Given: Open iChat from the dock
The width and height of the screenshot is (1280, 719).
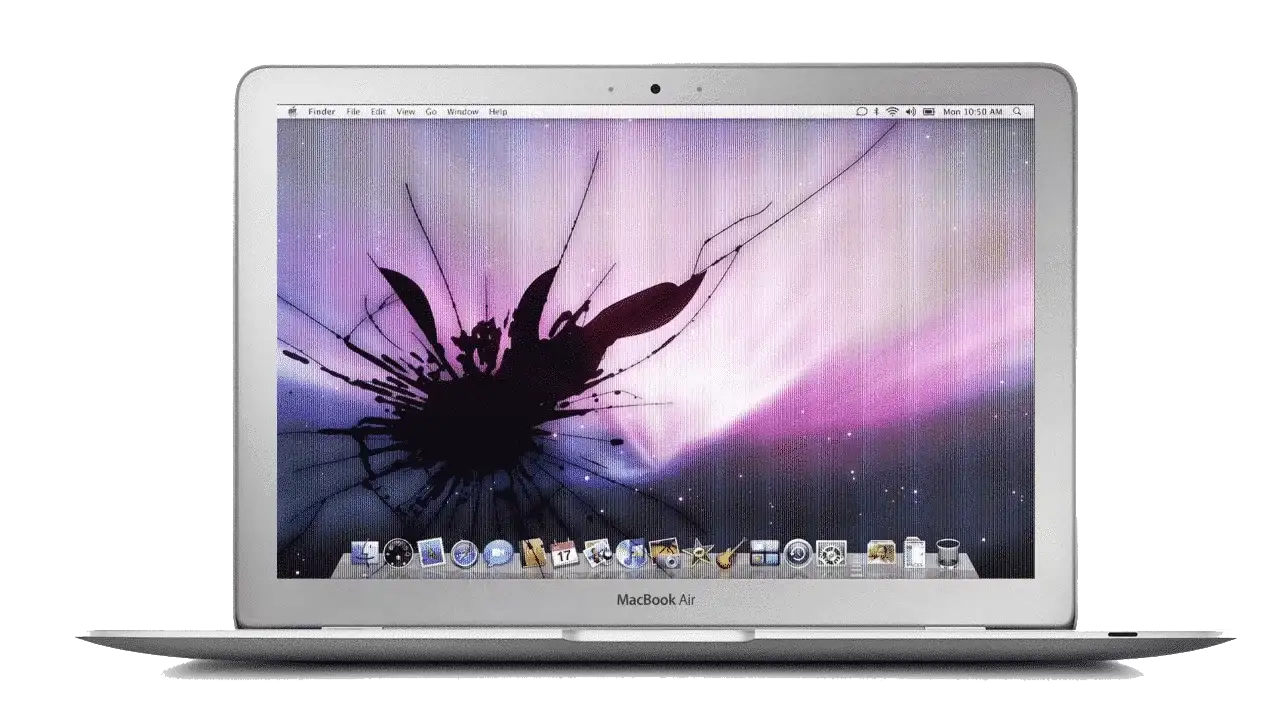Looking at the screenshot, I should [x=497, y=553].
